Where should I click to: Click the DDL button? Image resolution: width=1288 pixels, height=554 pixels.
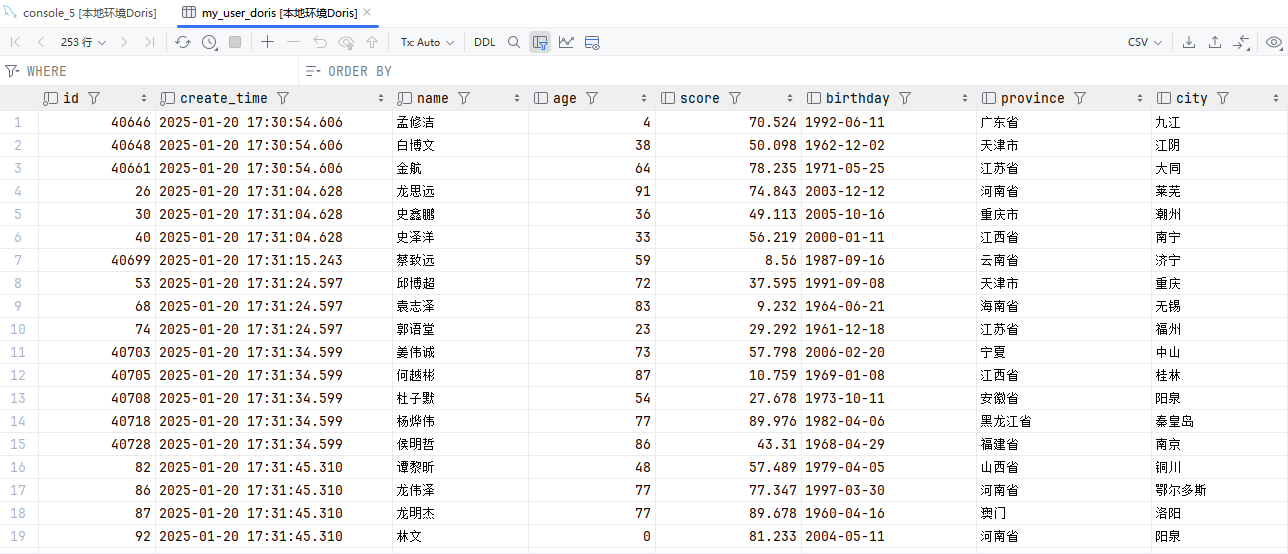pos(484,42)
